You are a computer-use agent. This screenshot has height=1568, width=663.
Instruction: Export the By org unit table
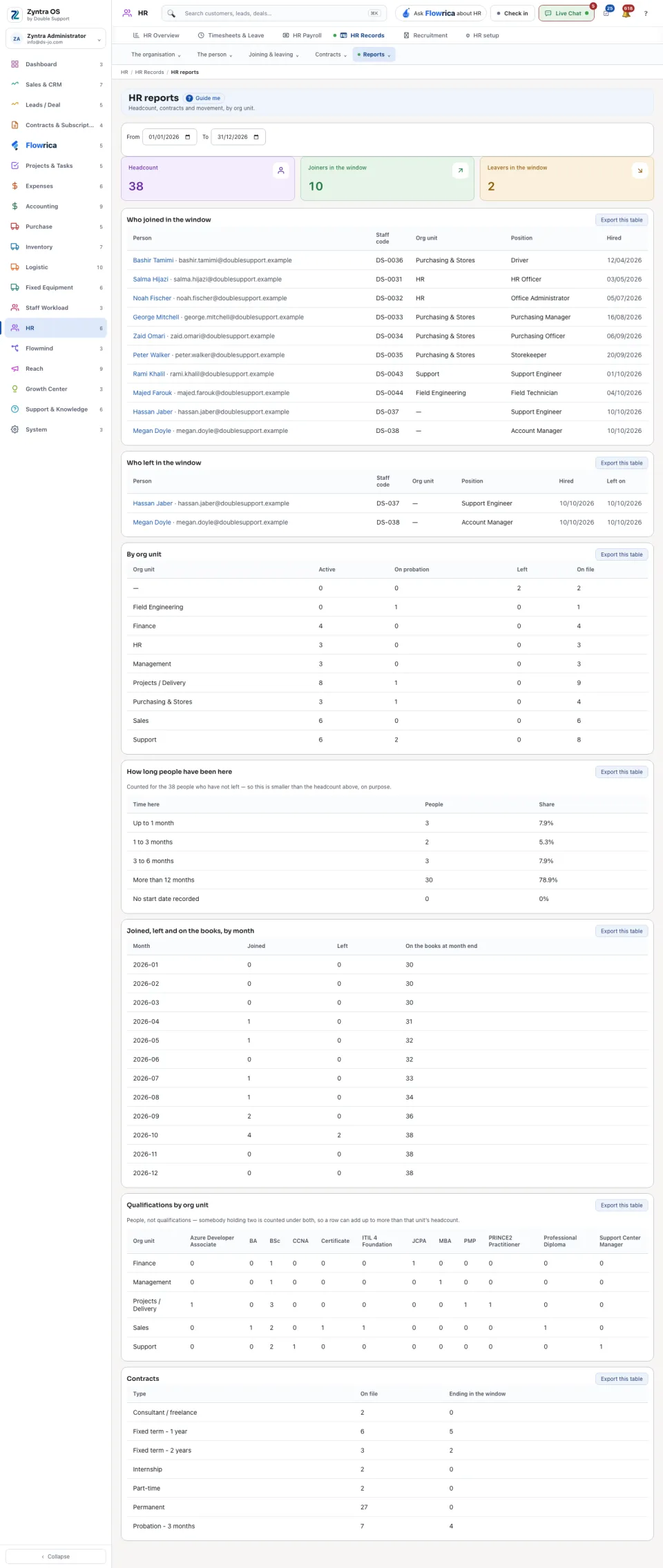[622, 554]
